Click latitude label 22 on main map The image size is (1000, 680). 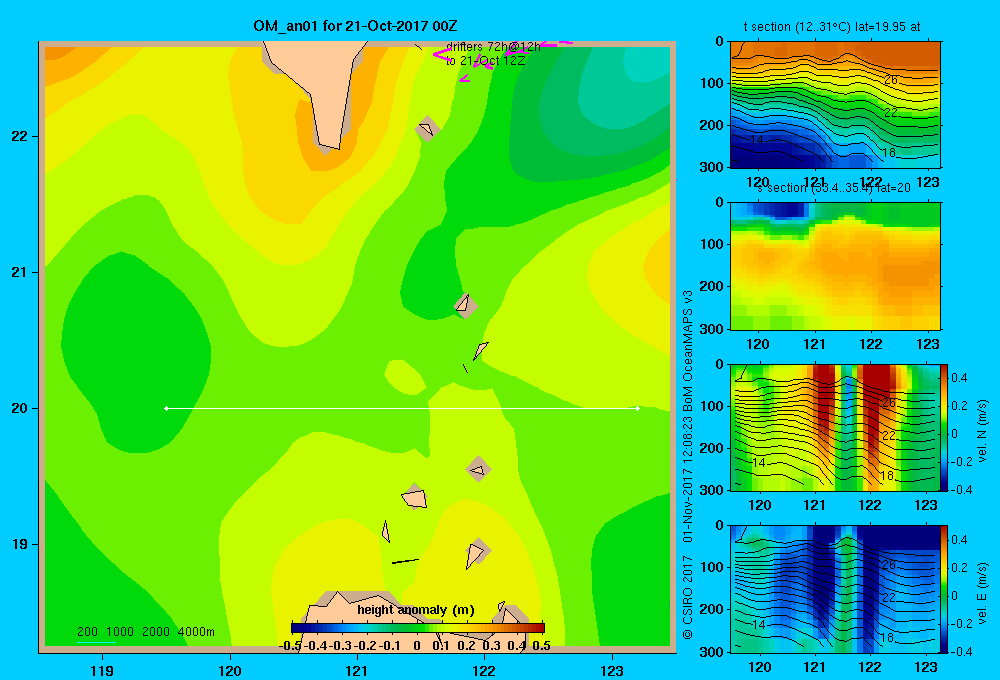coord(20,137)
